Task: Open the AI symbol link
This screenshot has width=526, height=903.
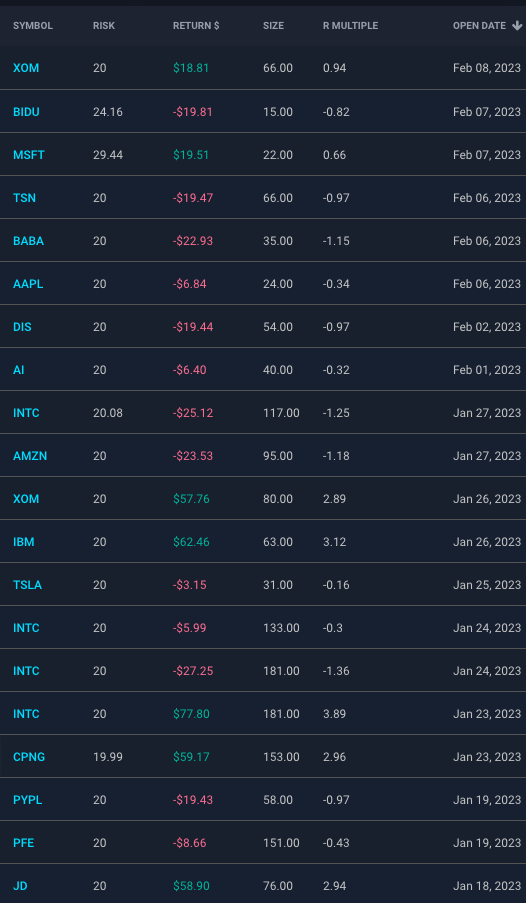Action: [18, 370]
